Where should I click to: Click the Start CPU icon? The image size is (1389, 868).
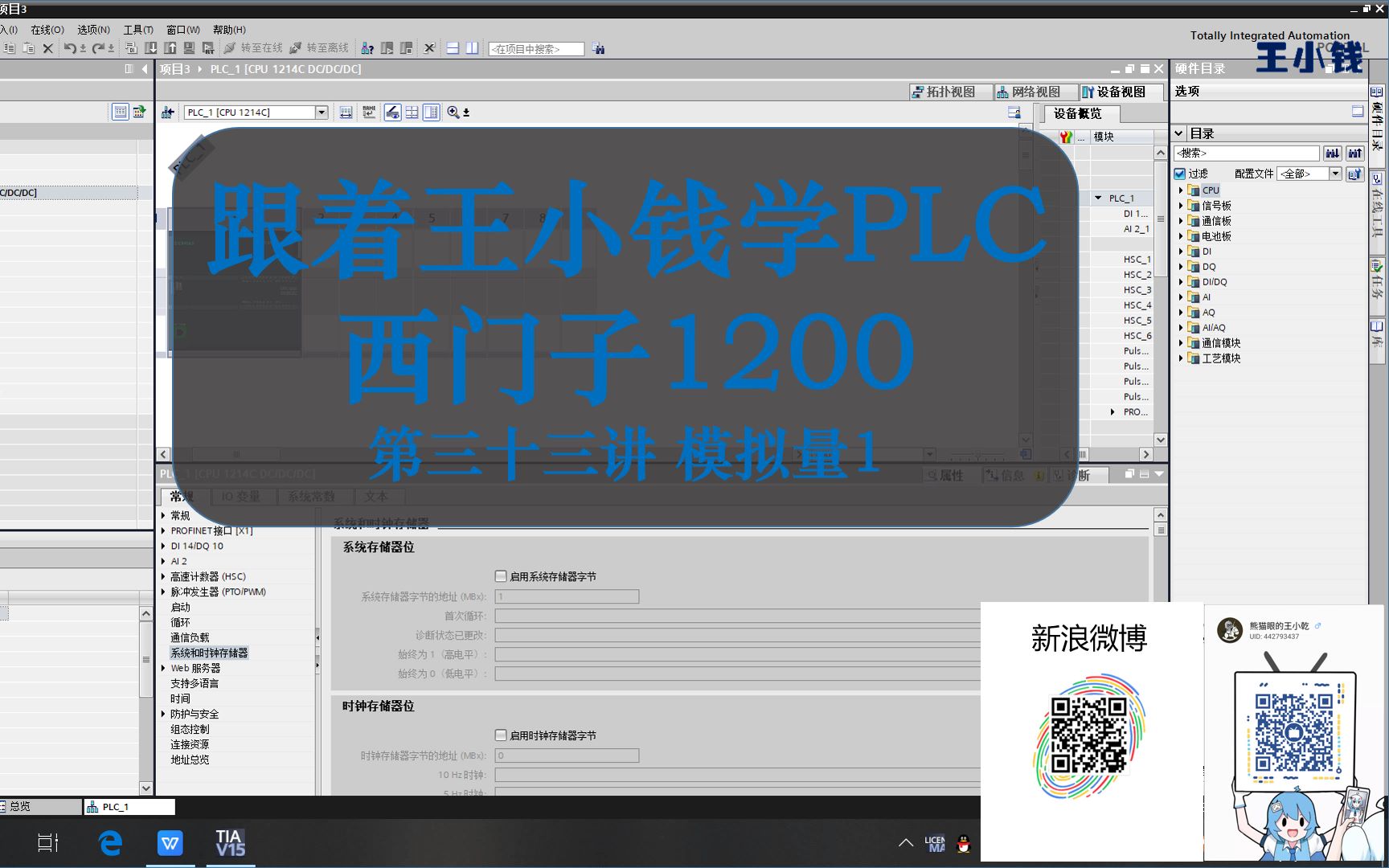click(x=387, y=48)
